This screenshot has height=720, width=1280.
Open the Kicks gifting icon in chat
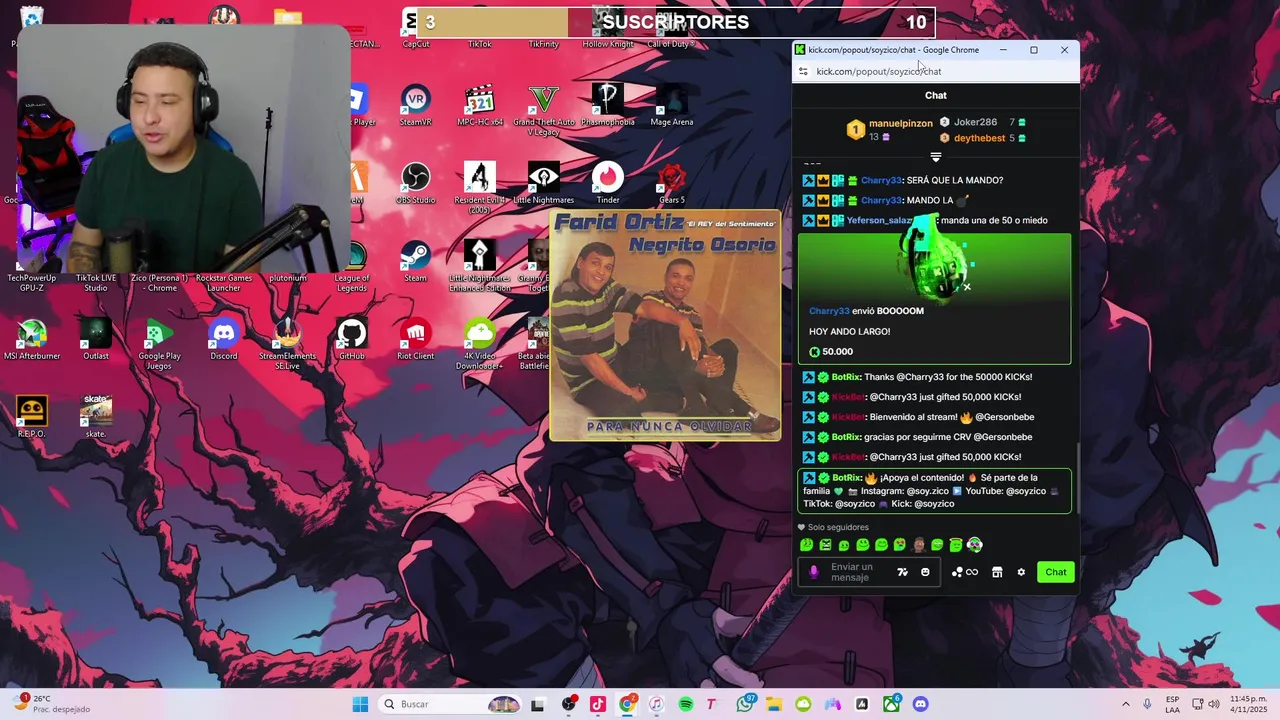pyautogui.click(x=965, y=572)
